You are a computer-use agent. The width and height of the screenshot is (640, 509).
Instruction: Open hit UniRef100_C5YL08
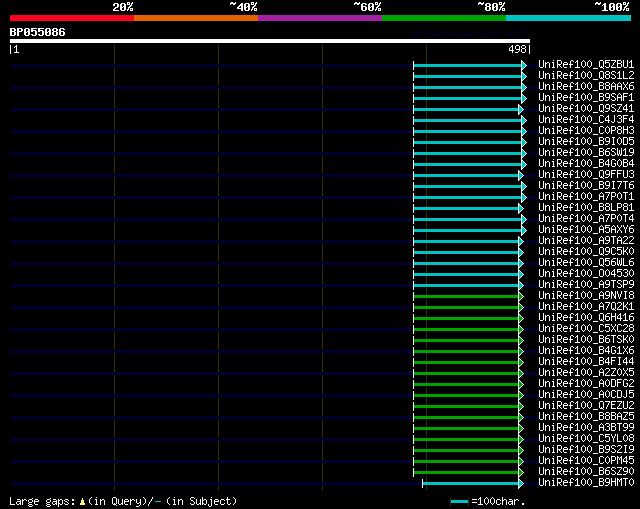point(586,439)
